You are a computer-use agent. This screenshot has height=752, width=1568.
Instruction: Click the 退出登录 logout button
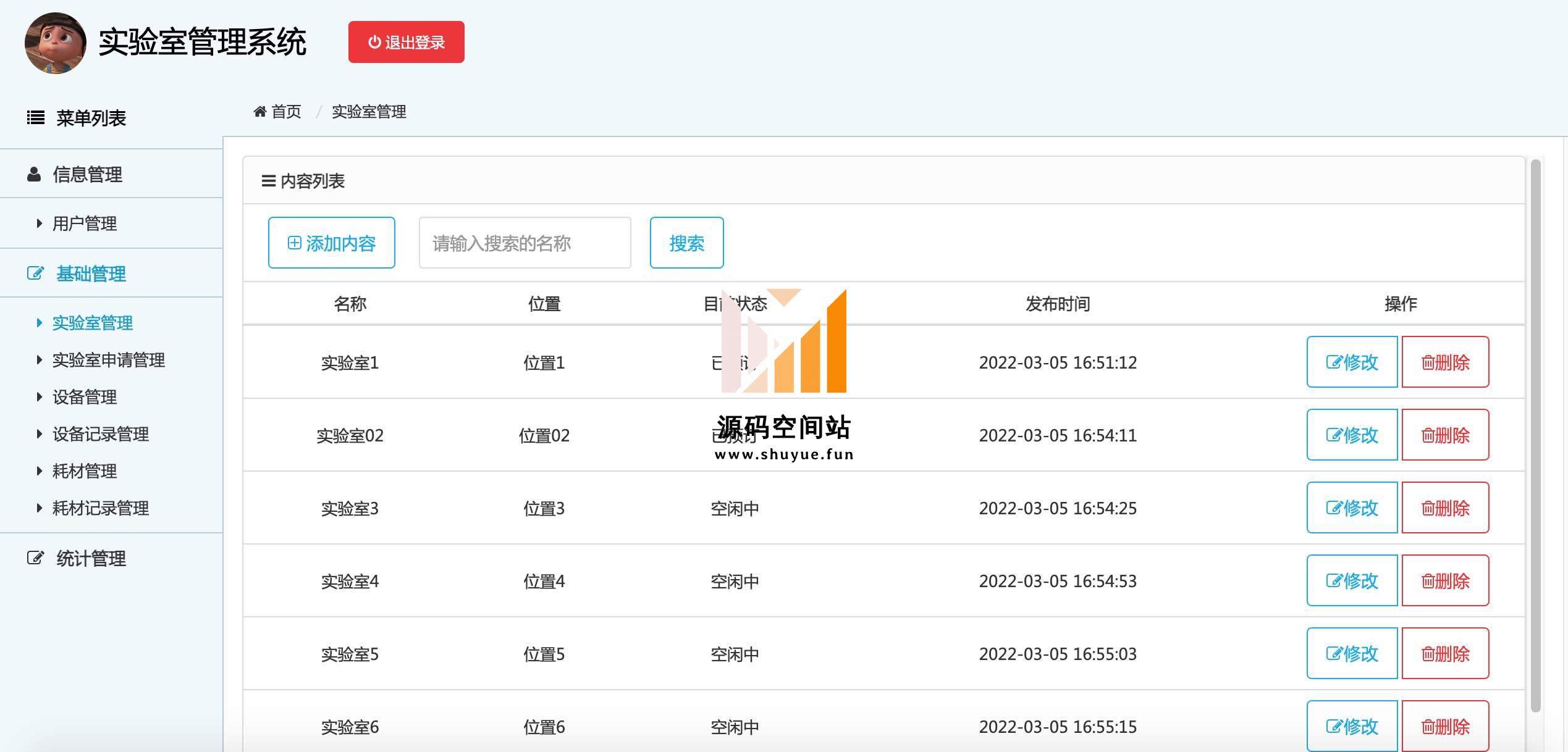pos(406,42)
